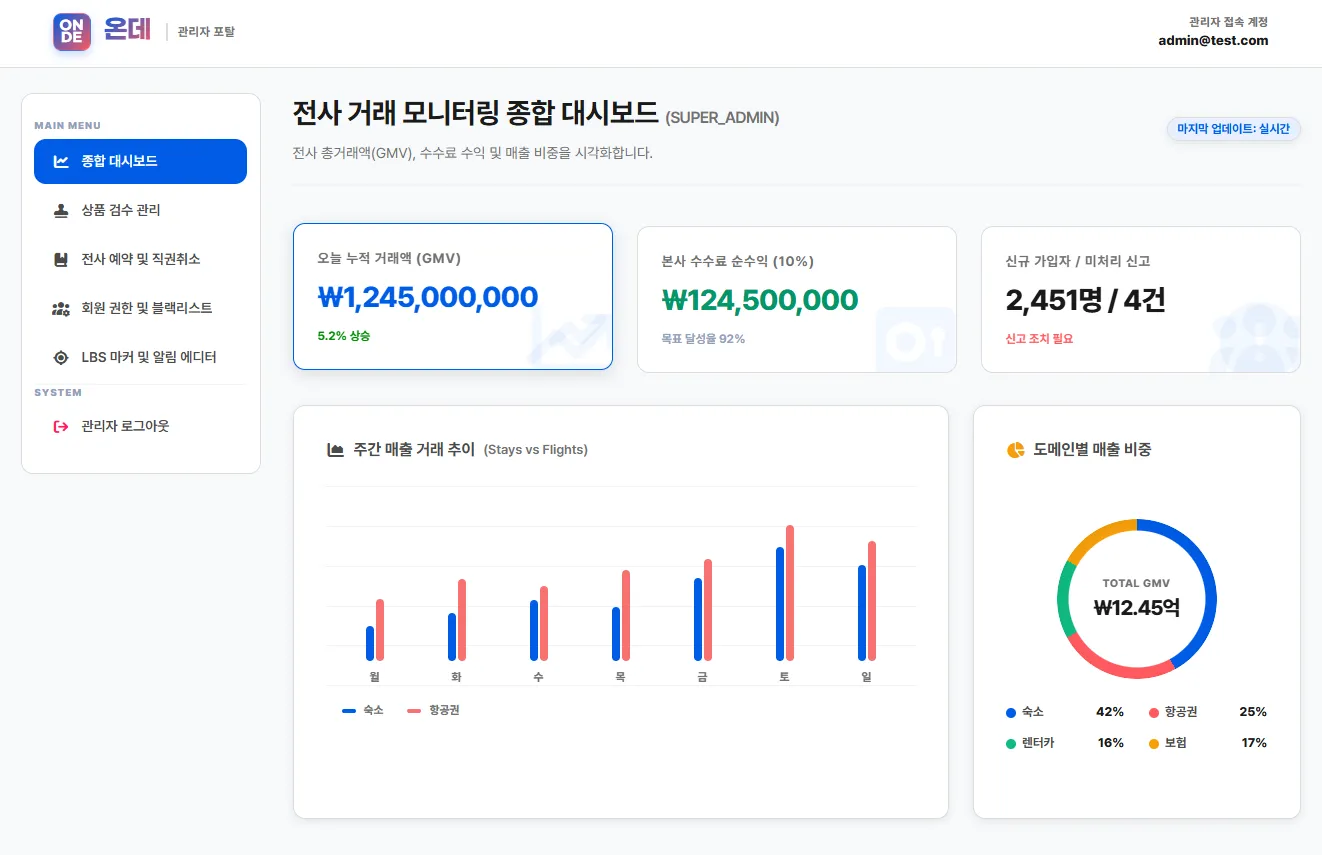The width and height of the screenshot is (1322, 855).
Task: Click the ₩124,500,000 amount
Action: [x=760, y=300]
